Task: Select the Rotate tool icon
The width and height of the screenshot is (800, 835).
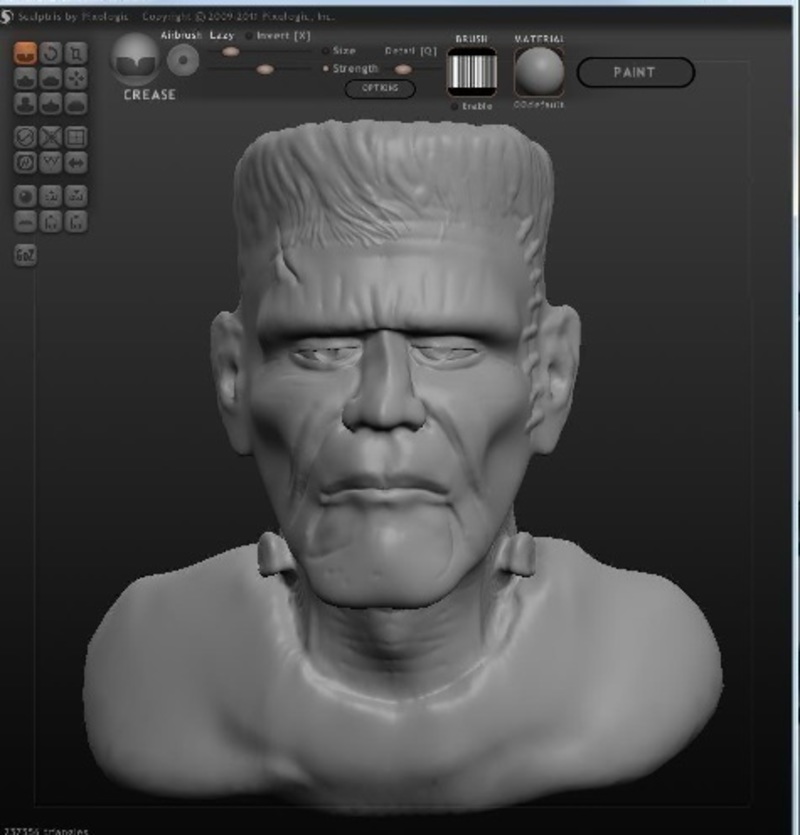Action: 51,53
